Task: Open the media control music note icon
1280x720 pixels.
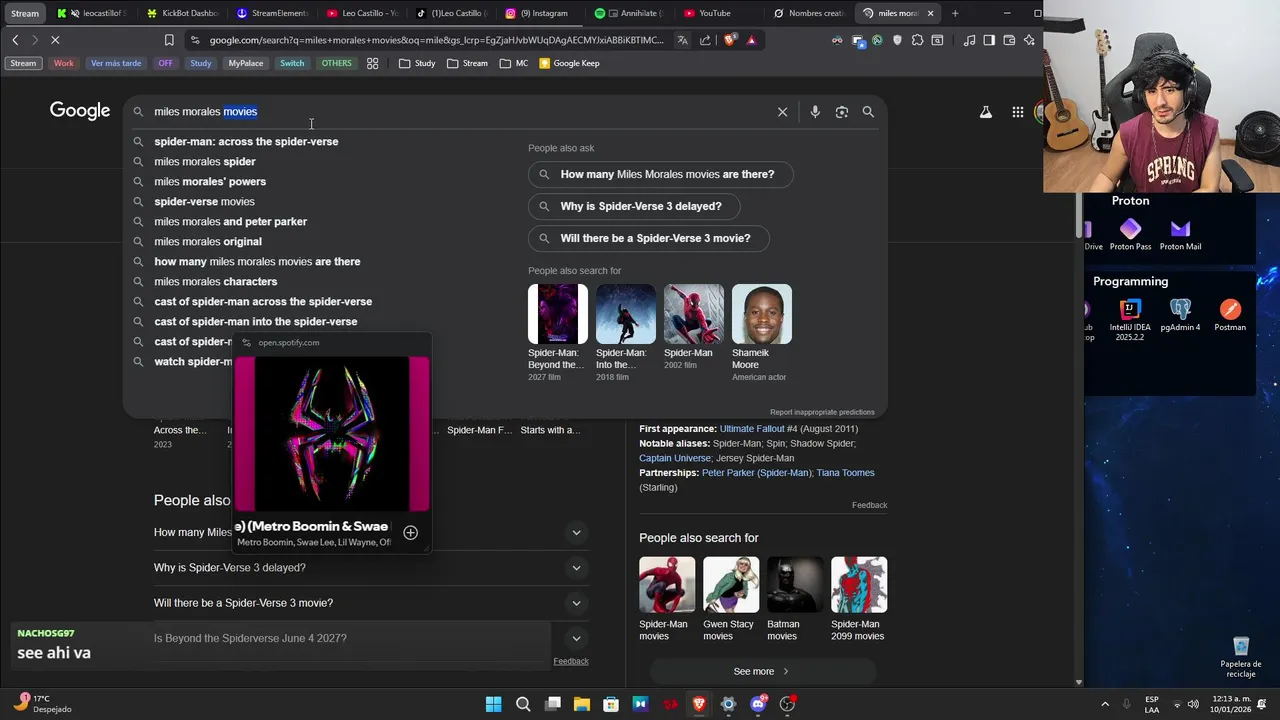Action: pyautogui.click(x=969, y=40)
